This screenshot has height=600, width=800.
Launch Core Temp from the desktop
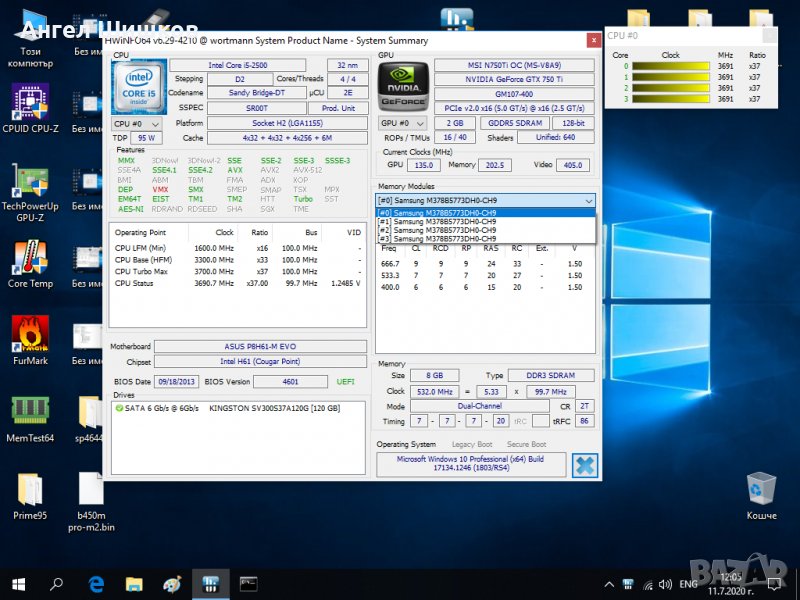[30, 260]
